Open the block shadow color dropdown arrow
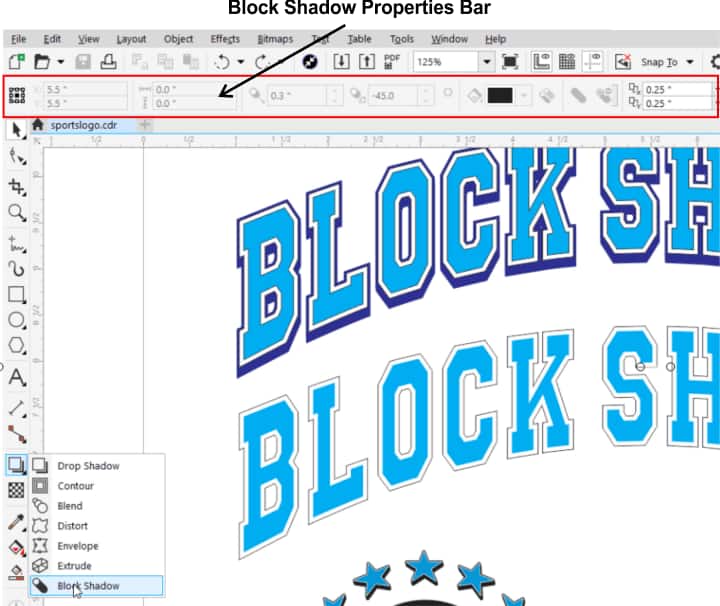Viewport: 720px width, 606px height. pyautogui.click(x=523, y=95)
